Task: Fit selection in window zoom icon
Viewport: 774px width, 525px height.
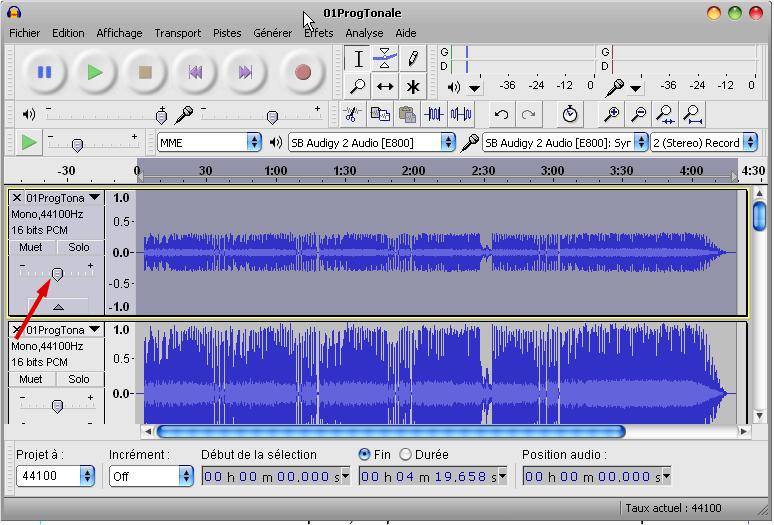Action: point(665,114)
